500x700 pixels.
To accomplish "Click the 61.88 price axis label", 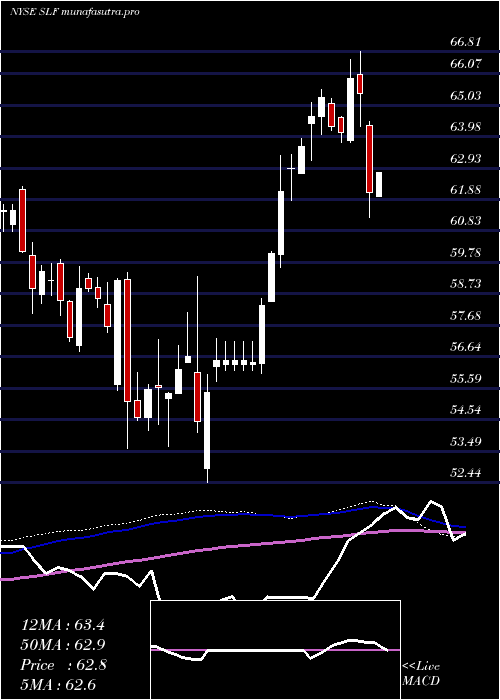I will pos(466,190).
